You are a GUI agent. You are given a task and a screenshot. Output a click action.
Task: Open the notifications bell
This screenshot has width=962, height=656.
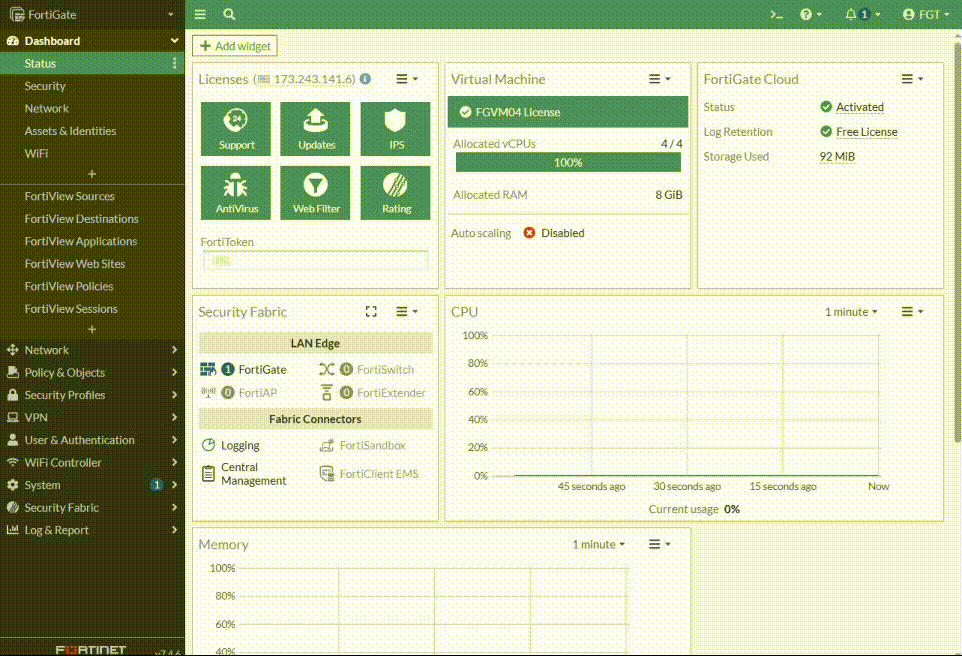coord(852,15)
